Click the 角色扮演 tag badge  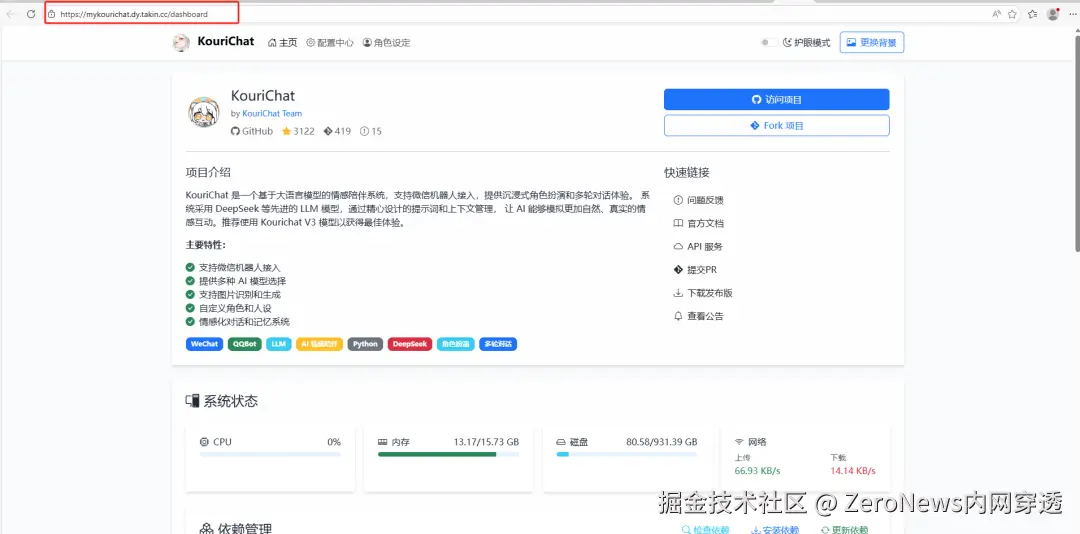[x=455, y=344]
